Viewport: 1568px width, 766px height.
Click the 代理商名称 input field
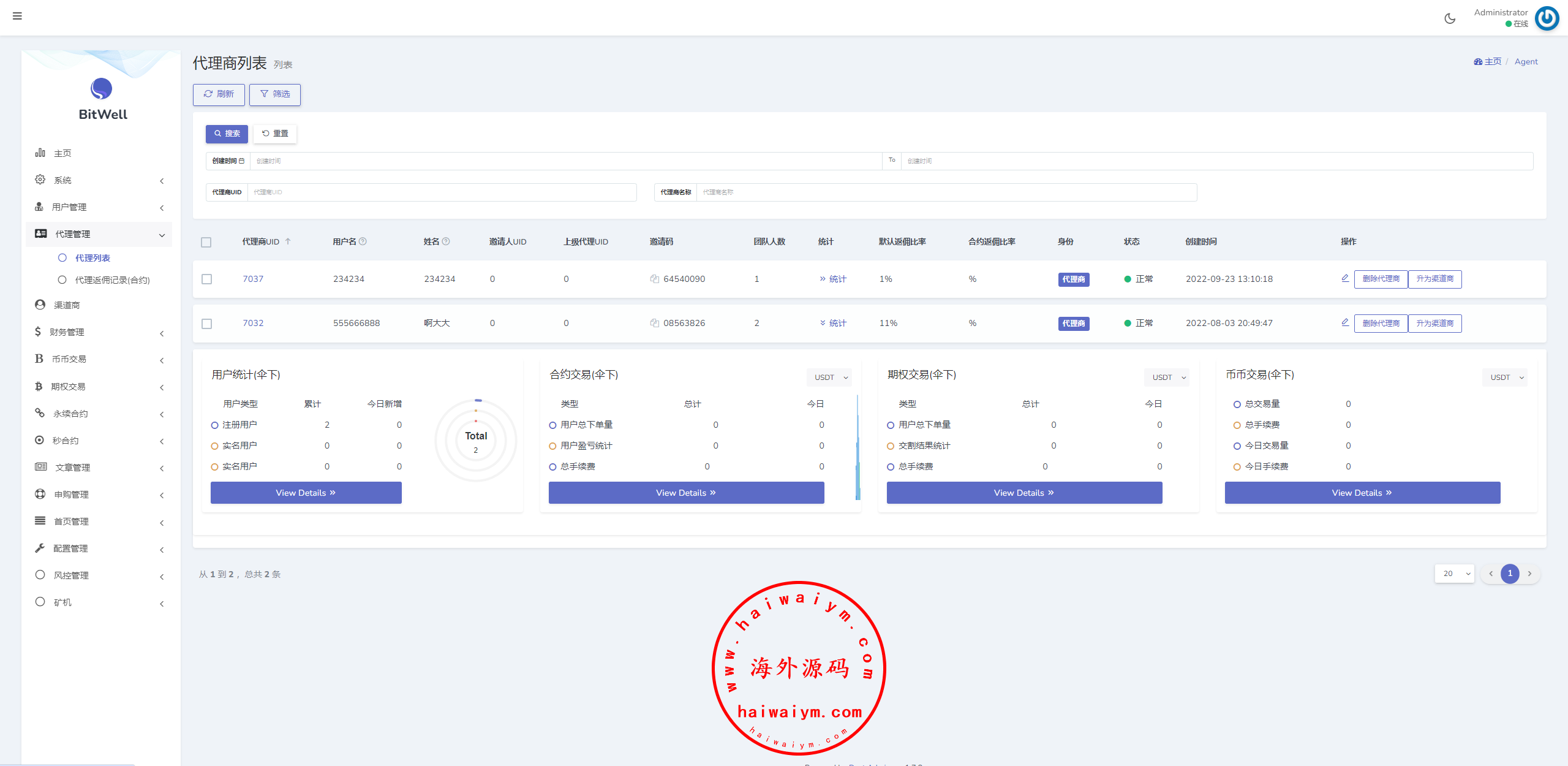(946, 192)
